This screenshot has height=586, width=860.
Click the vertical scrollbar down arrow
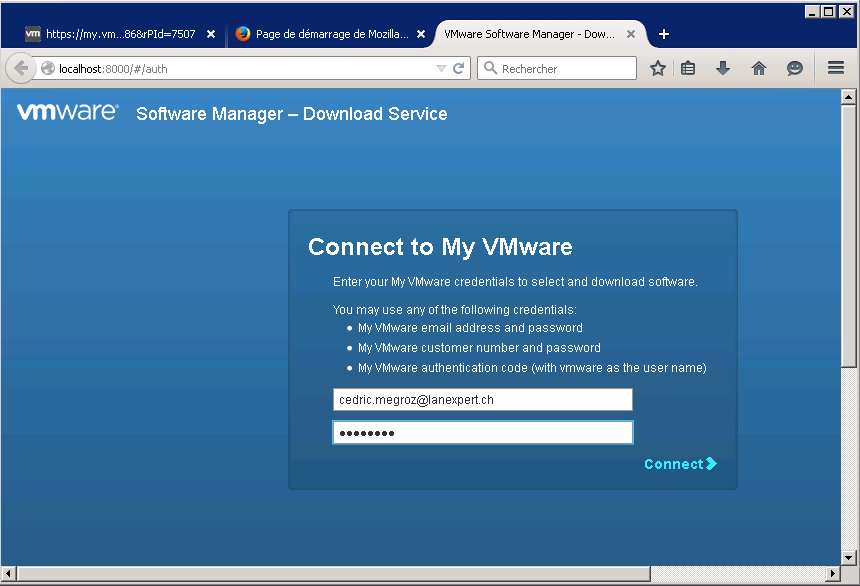pyautogui.click(x=848, y=558)
